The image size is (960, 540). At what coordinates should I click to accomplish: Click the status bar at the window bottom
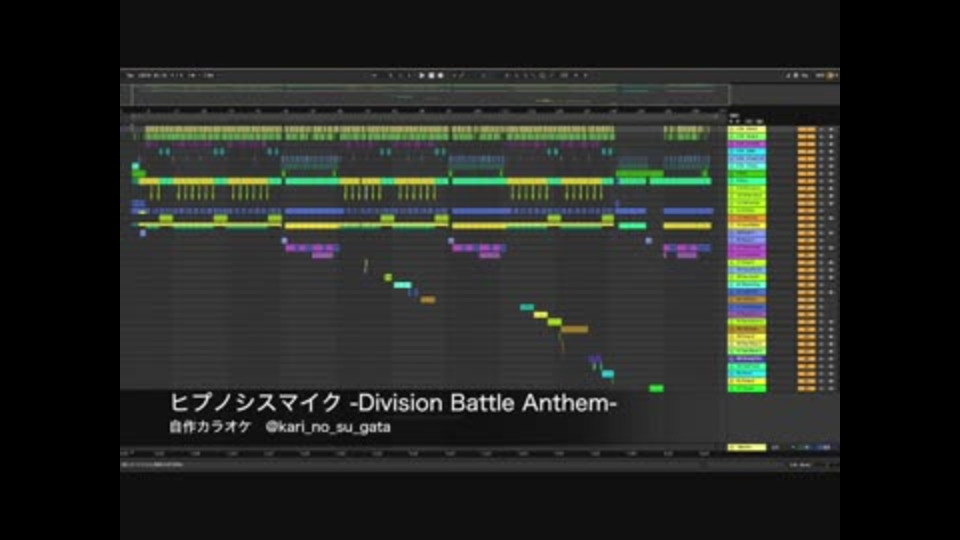click(479, 465)
